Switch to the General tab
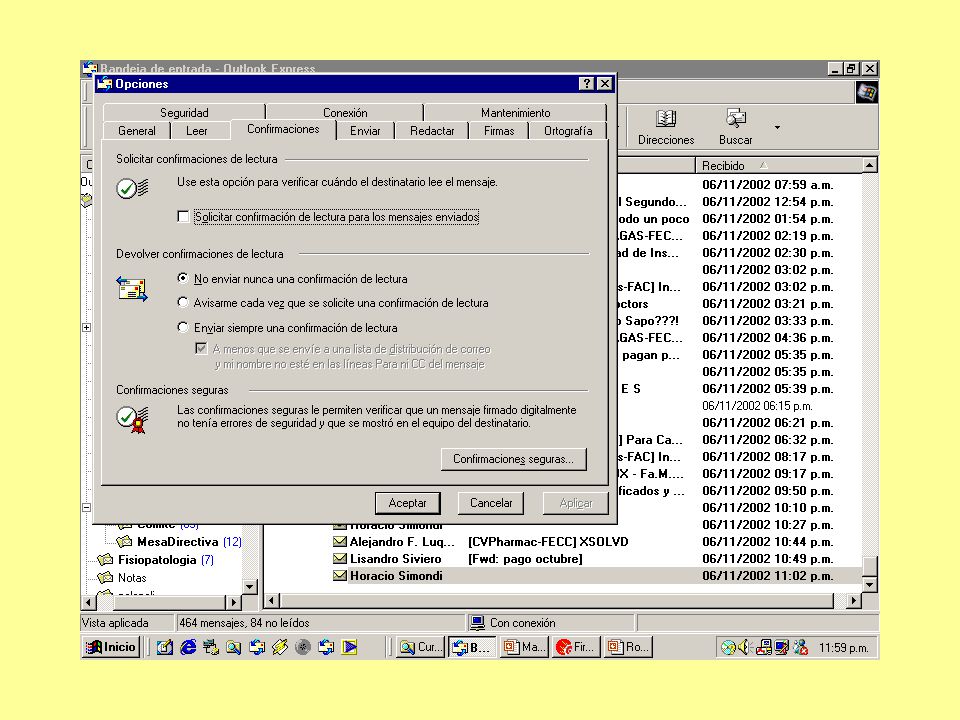Viewport: 960px width, 720px height. [137, 130]
